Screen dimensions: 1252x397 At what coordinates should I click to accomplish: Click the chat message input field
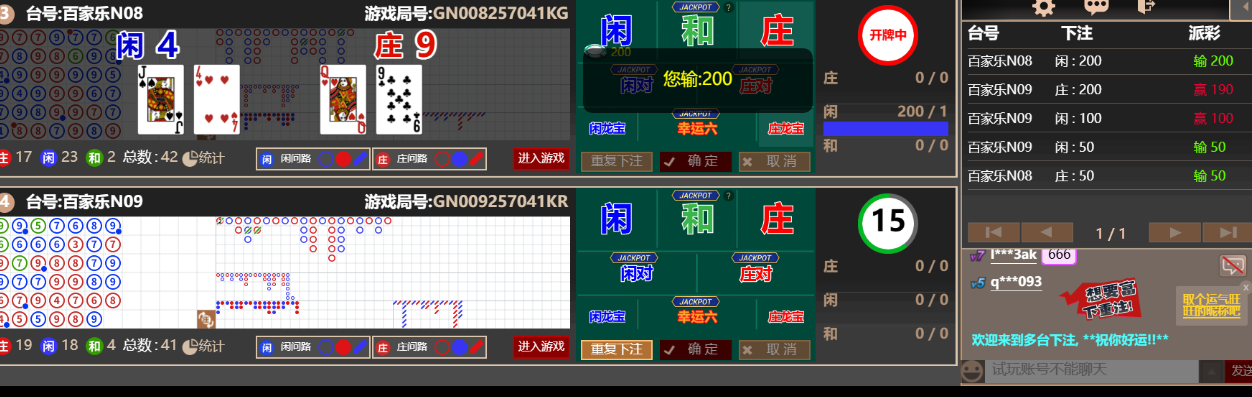(1092, 370)
